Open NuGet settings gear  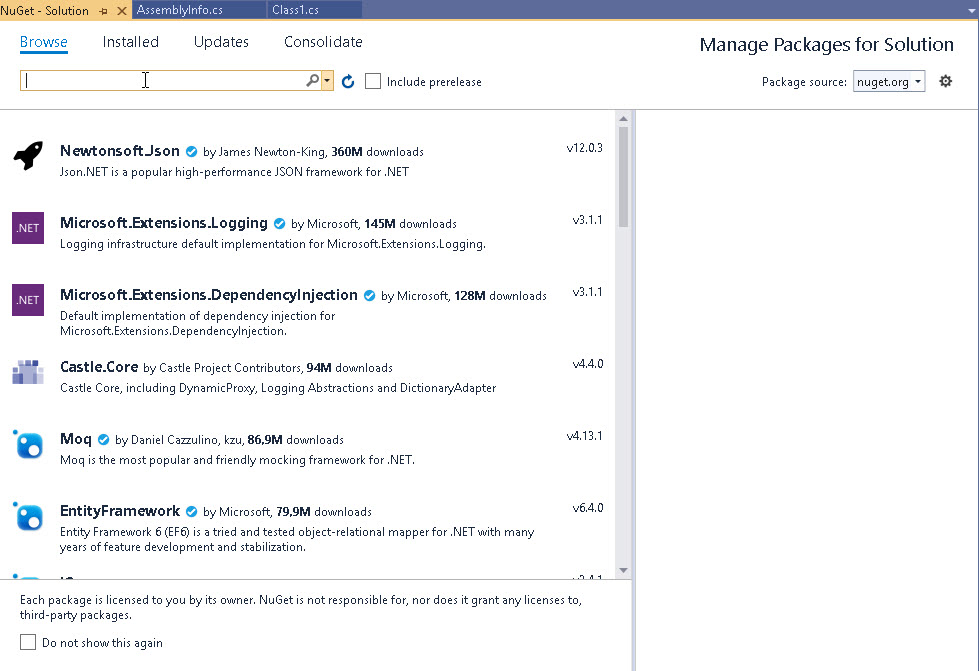pos(945,81)
